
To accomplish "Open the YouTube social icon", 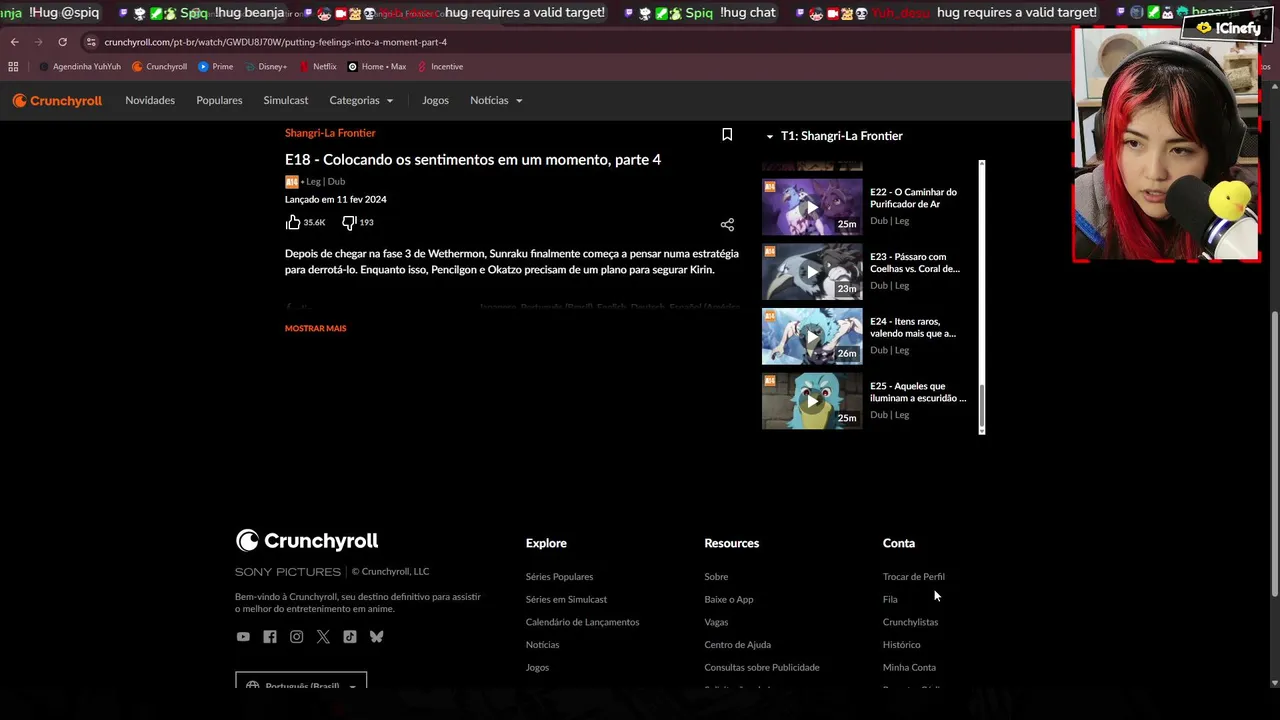I will click(x=243, y=637).
